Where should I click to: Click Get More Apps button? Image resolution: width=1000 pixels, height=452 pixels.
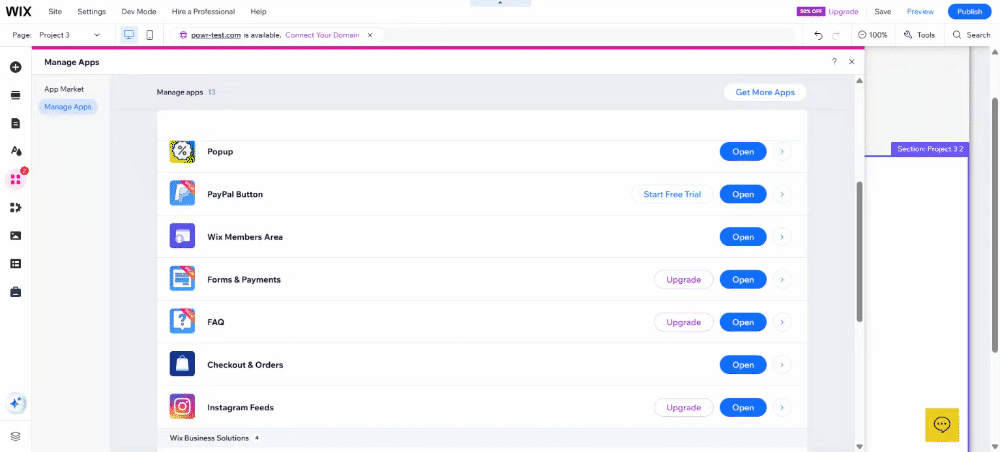tap(765, 92)
